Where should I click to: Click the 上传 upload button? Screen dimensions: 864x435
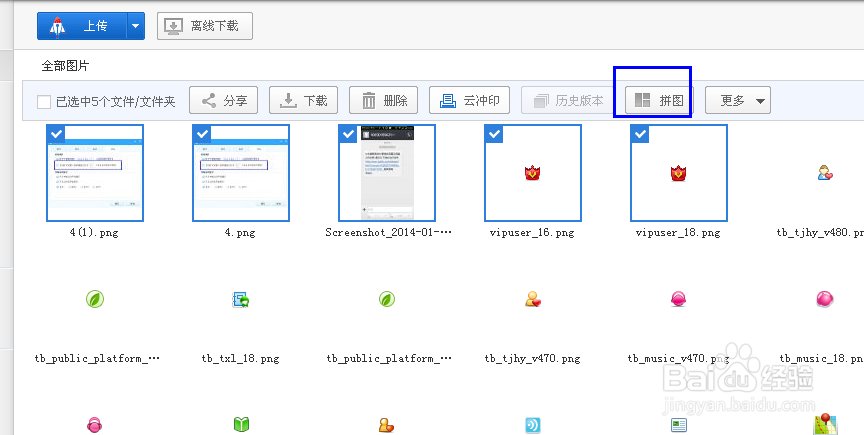tap(82, 26)
